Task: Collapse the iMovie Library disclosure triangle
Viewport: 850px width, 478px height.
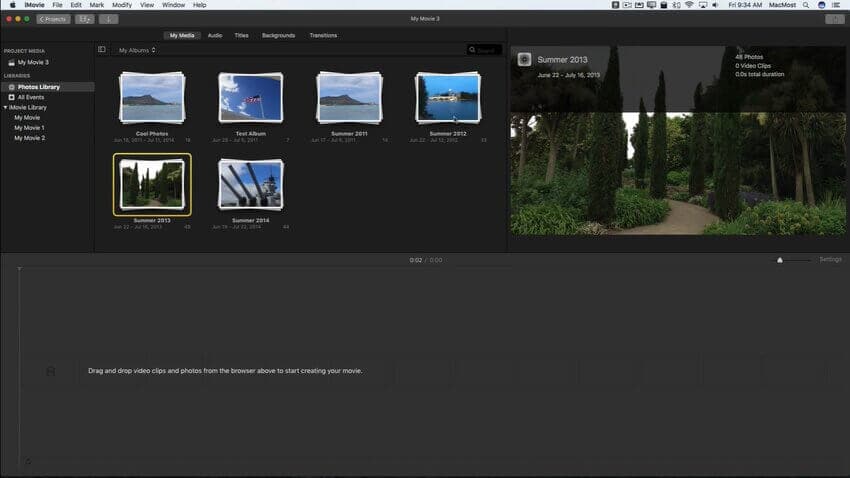Action: tap(5, 107)
